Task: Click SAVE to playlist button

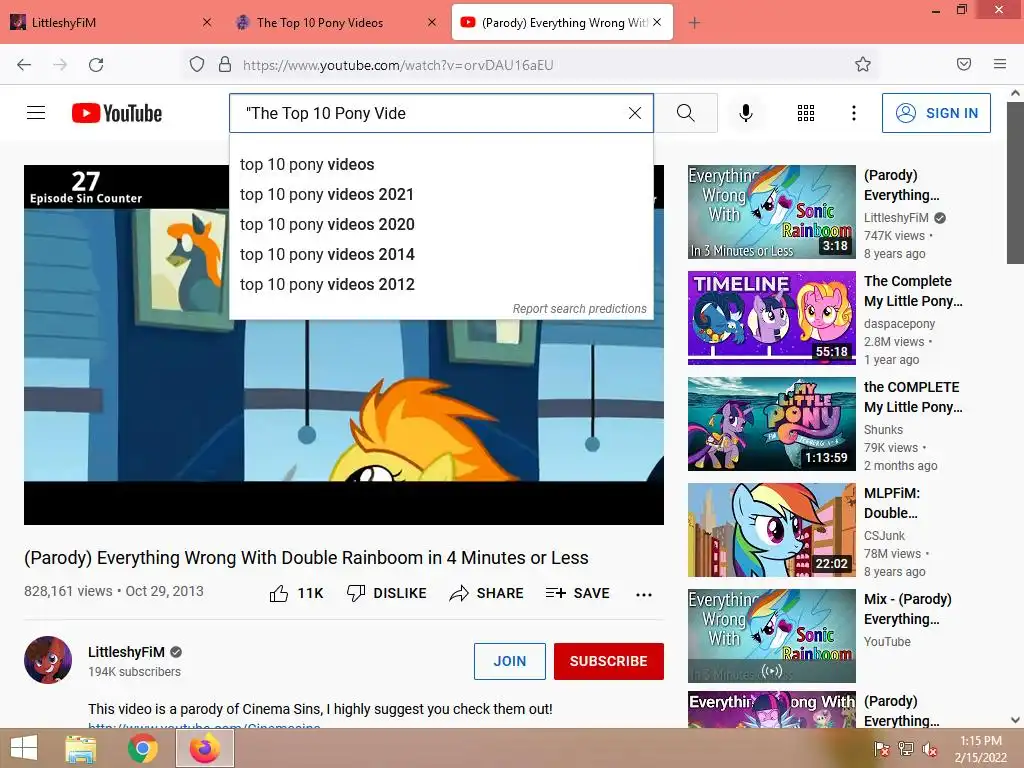Action: coord(577,593)
